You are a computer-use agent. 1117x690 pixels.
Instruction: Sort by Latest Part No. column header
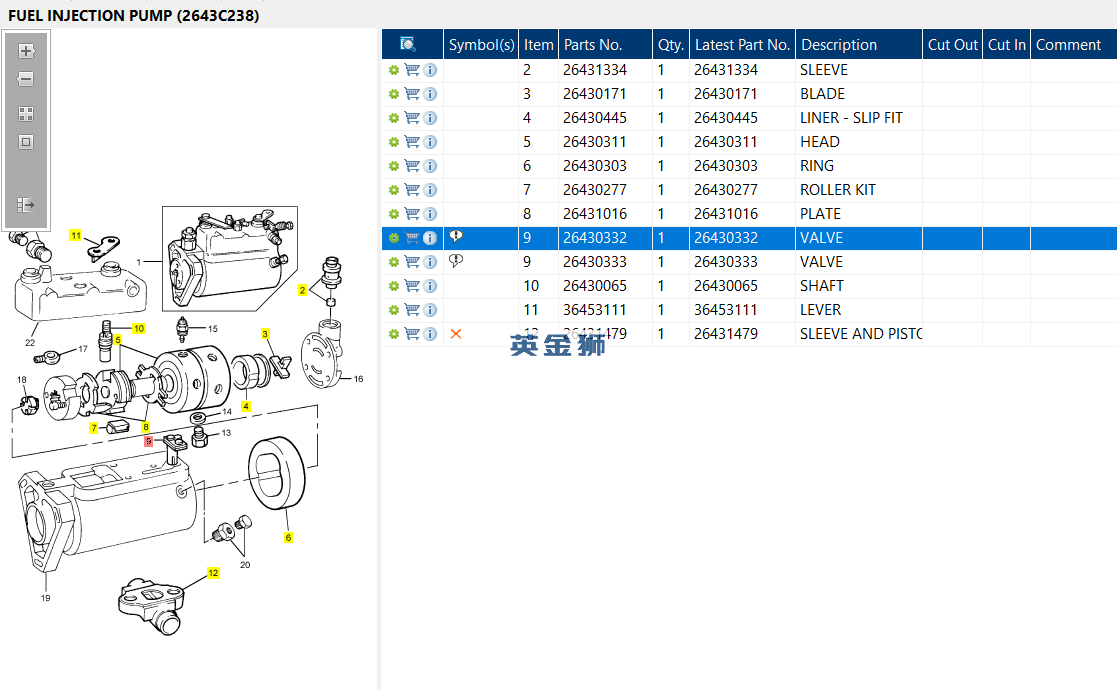tap(742, 44)
